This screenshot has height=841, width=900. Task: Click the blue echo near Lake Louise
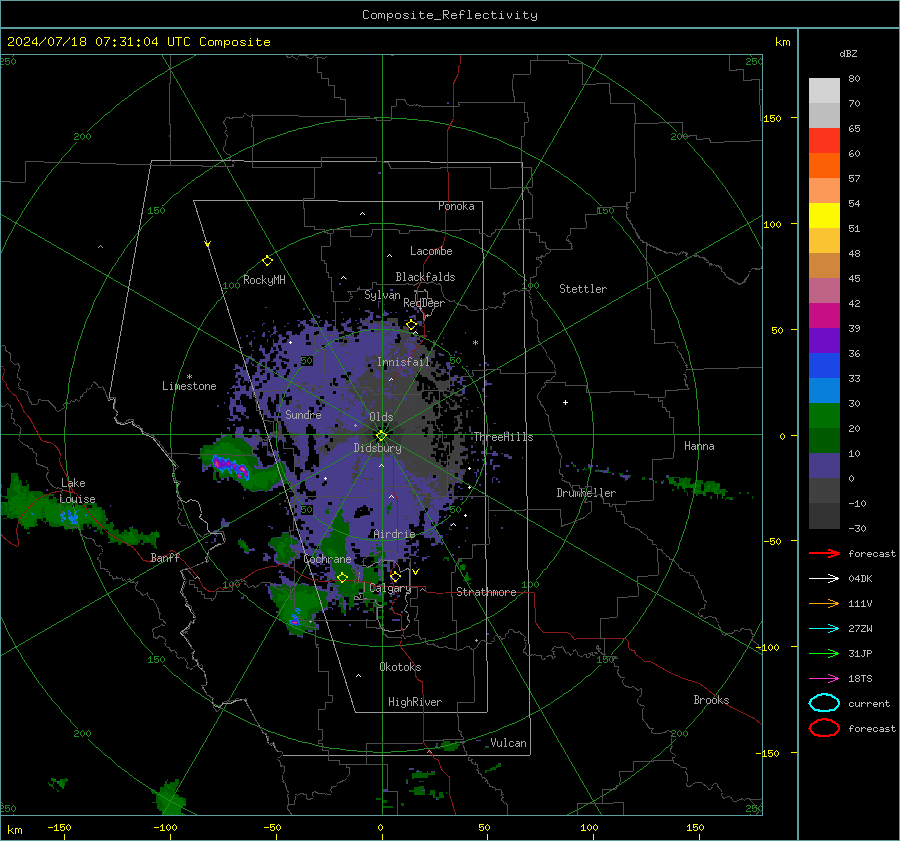[x=71, y=517]
